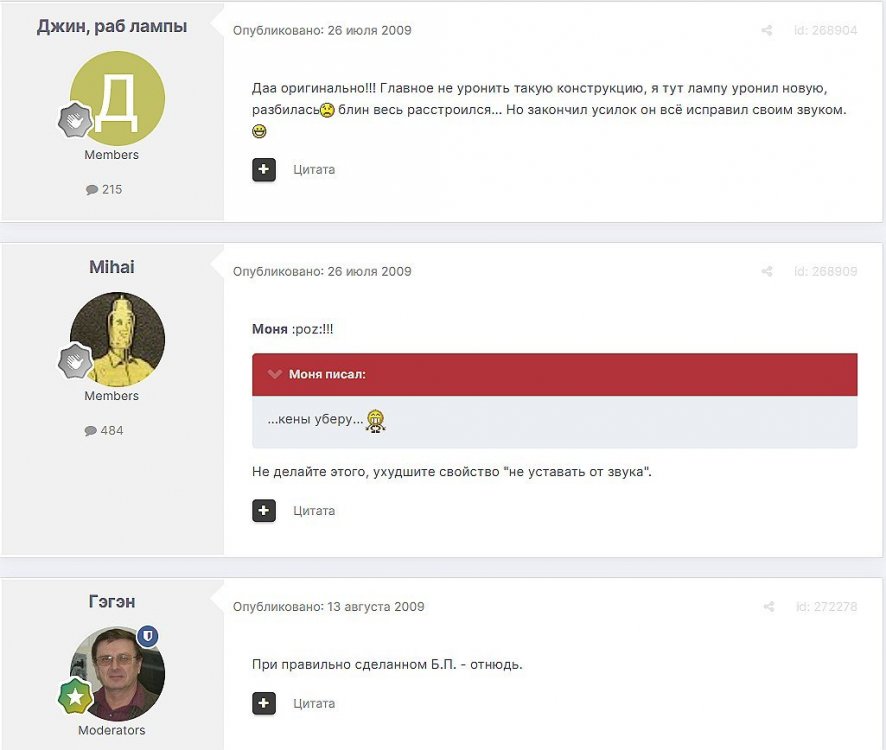Image resolution: width=886 pixels, height=750 pixels.
Task: Click the rank badge on Джин's avatar
Action: point(75,120)
